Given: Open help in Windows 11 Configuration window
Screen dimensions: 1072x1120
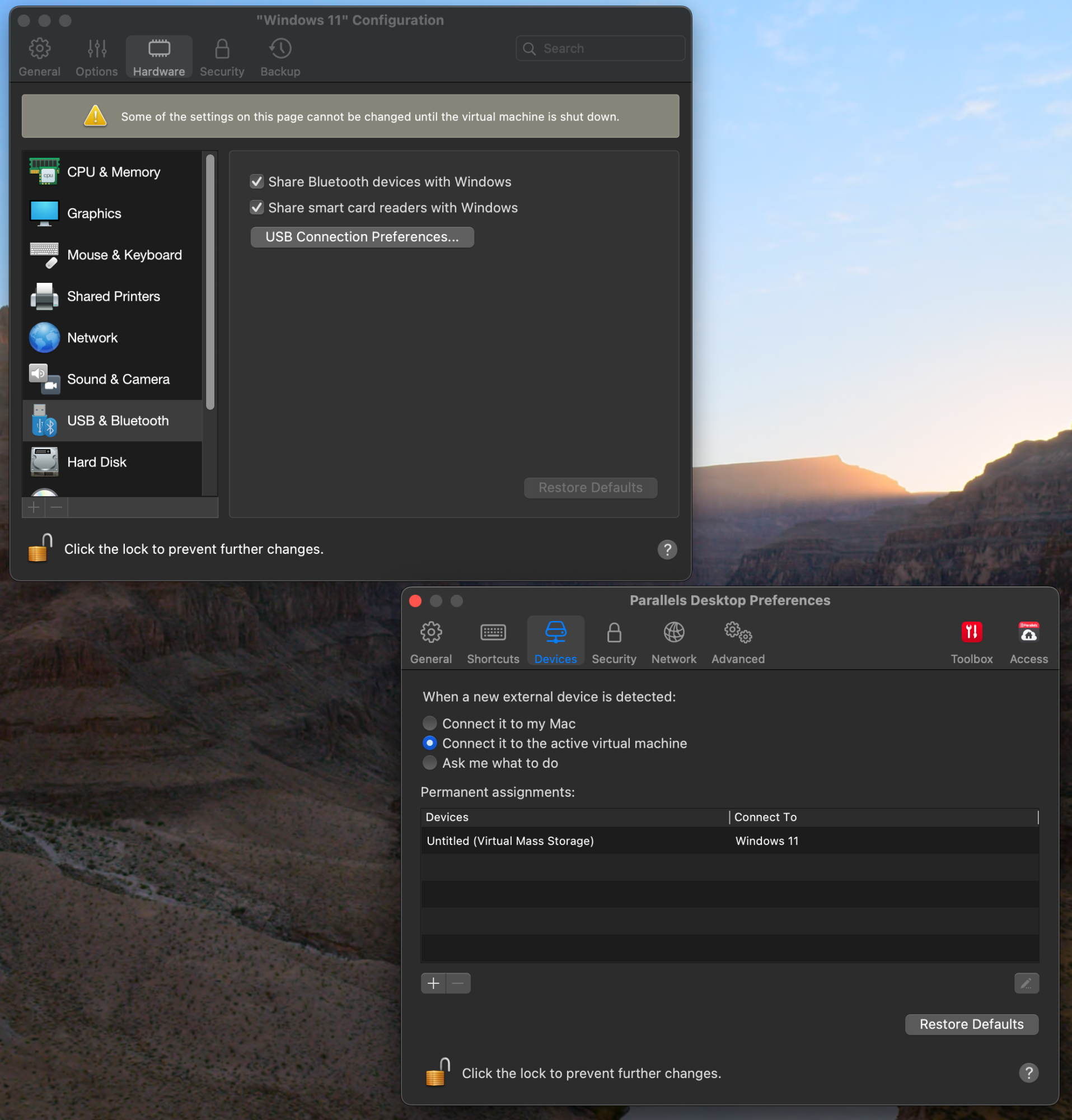Looking at the screenshot, I should click(667, 549).
